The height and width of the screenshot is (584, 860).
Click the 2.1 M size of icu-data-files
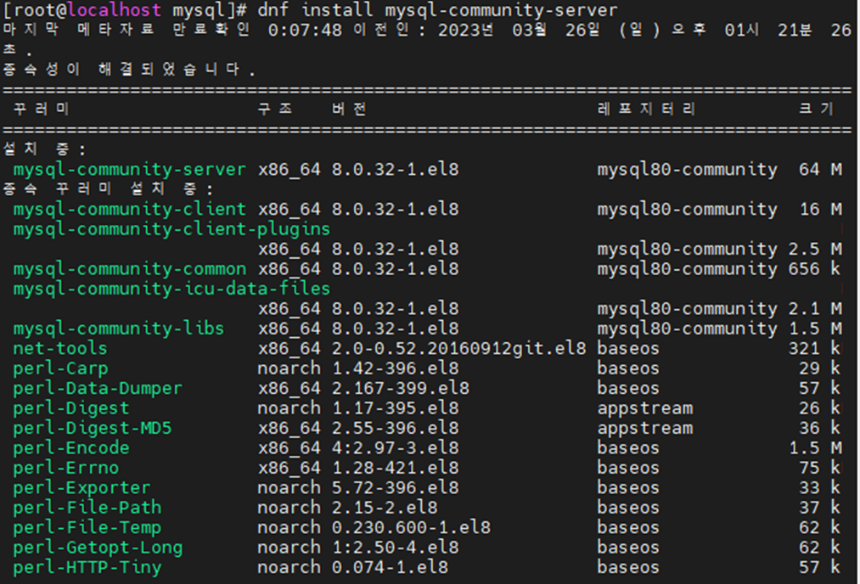pos(815,309)
